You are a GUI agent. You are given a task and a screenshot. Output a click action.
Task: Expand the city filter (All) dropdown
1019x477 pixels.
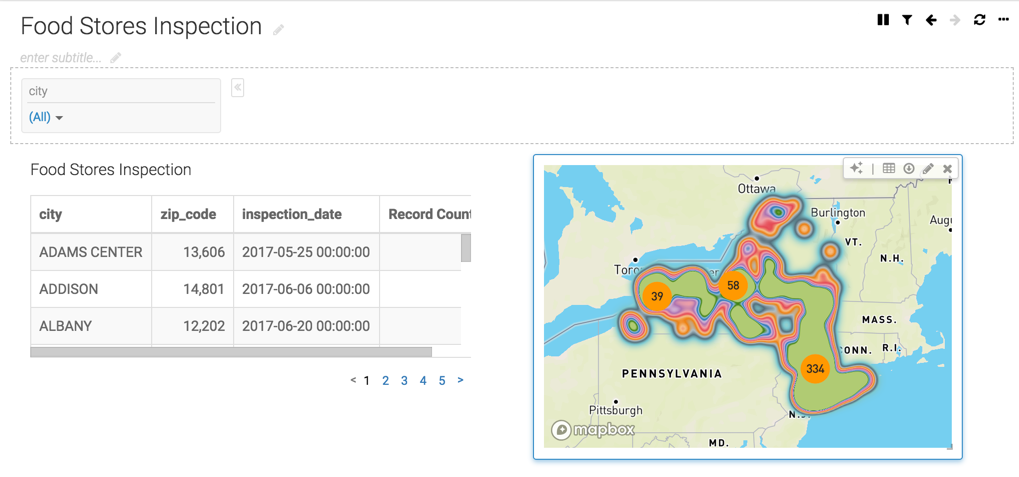[x=46, y=117]
